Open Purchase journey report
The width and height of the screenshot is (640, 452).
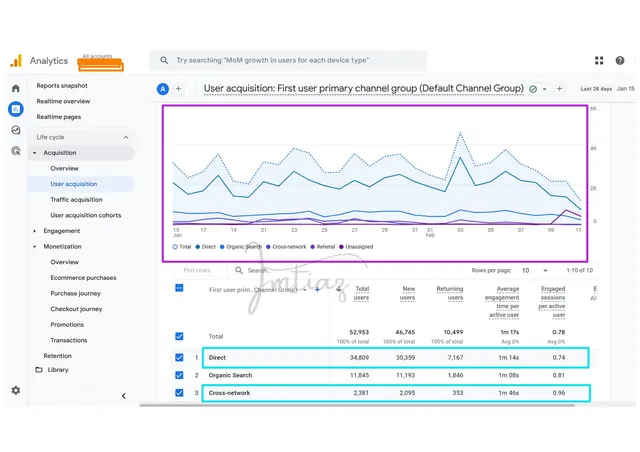tap(76, 293)
